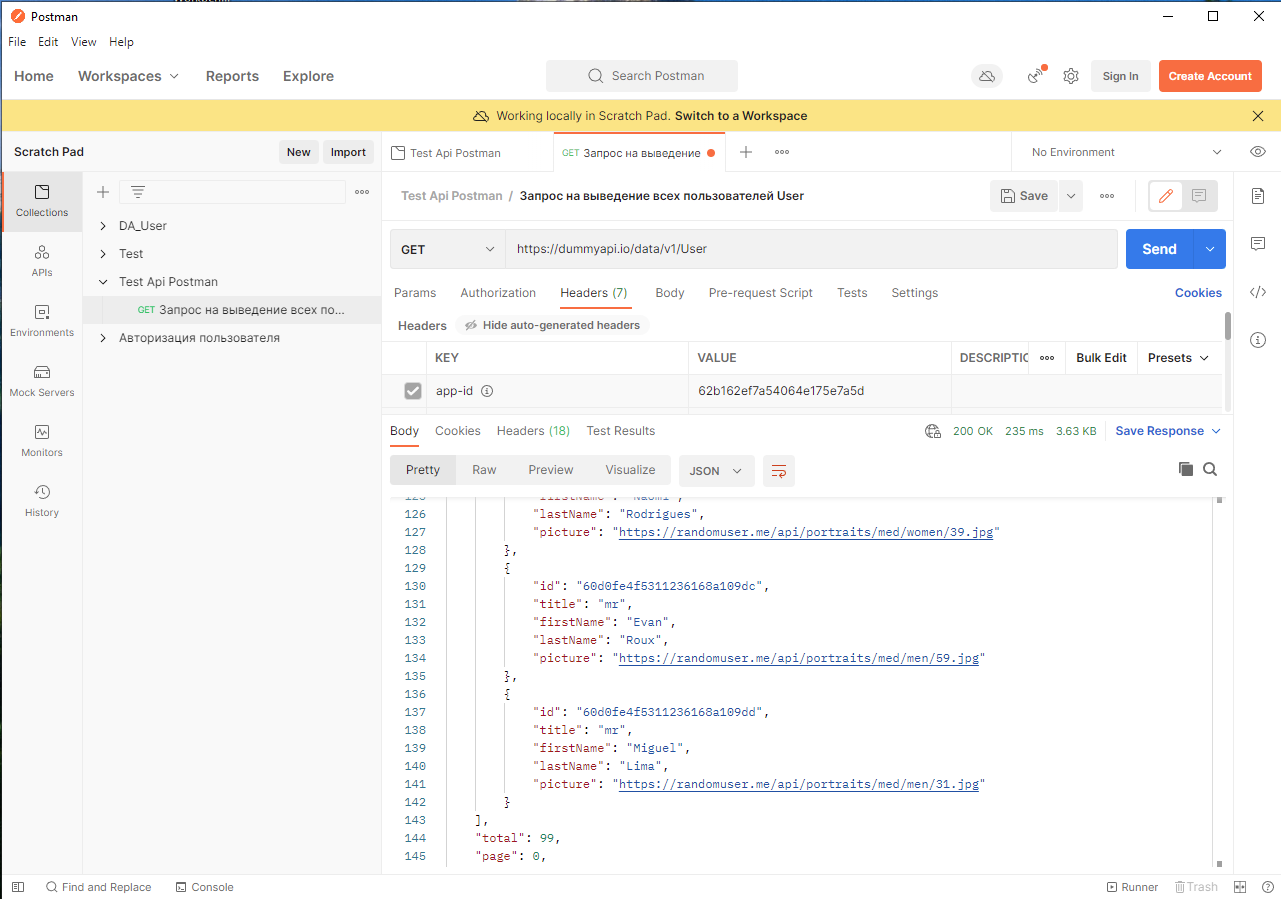The height and width of the screenshot is (899, 1281).
Task: Hide auto-generated headers
Action: [554, 325]
